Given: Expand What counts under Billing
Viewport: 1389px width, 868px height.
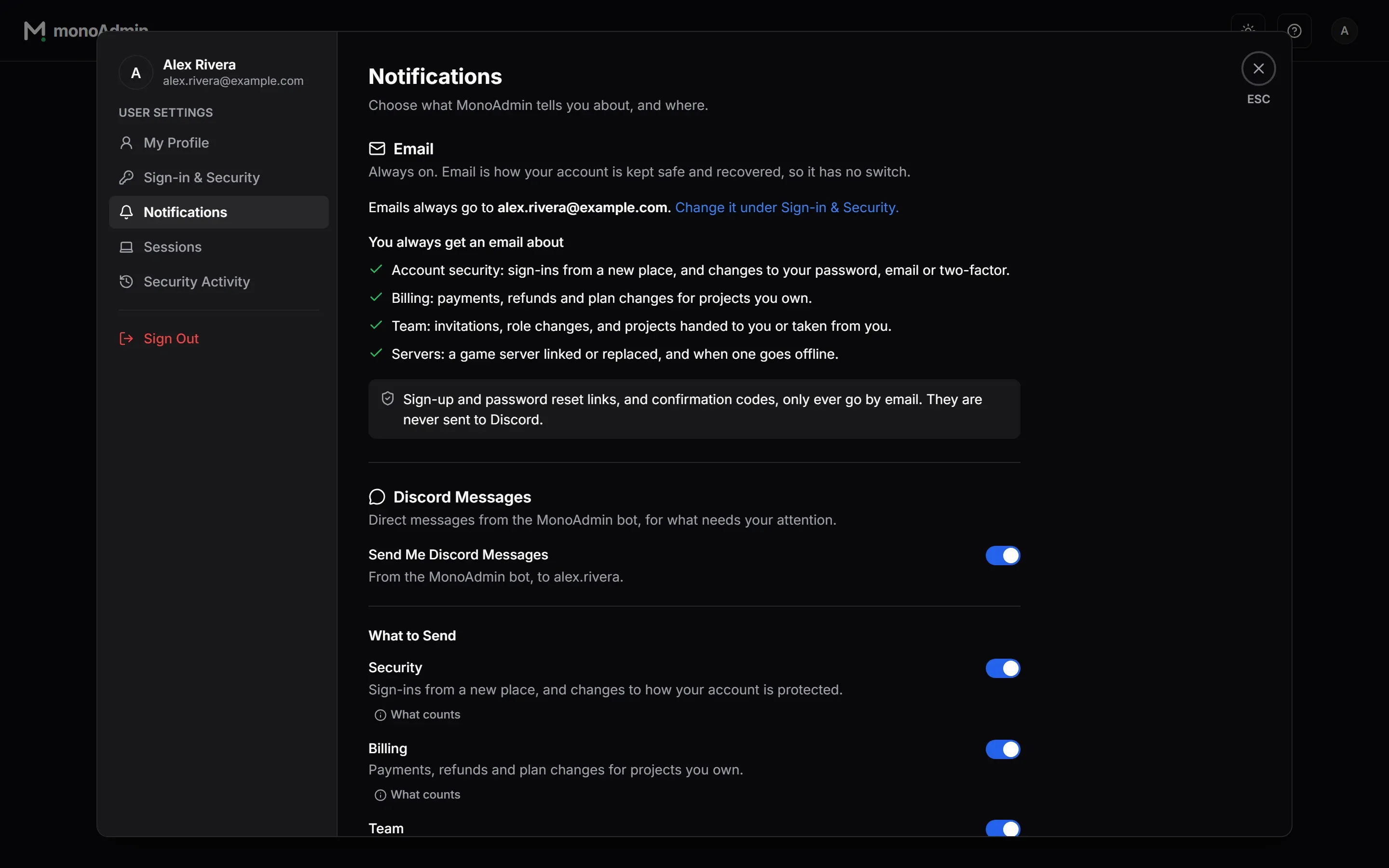Looking at the screenshot, I should (417, 795).
